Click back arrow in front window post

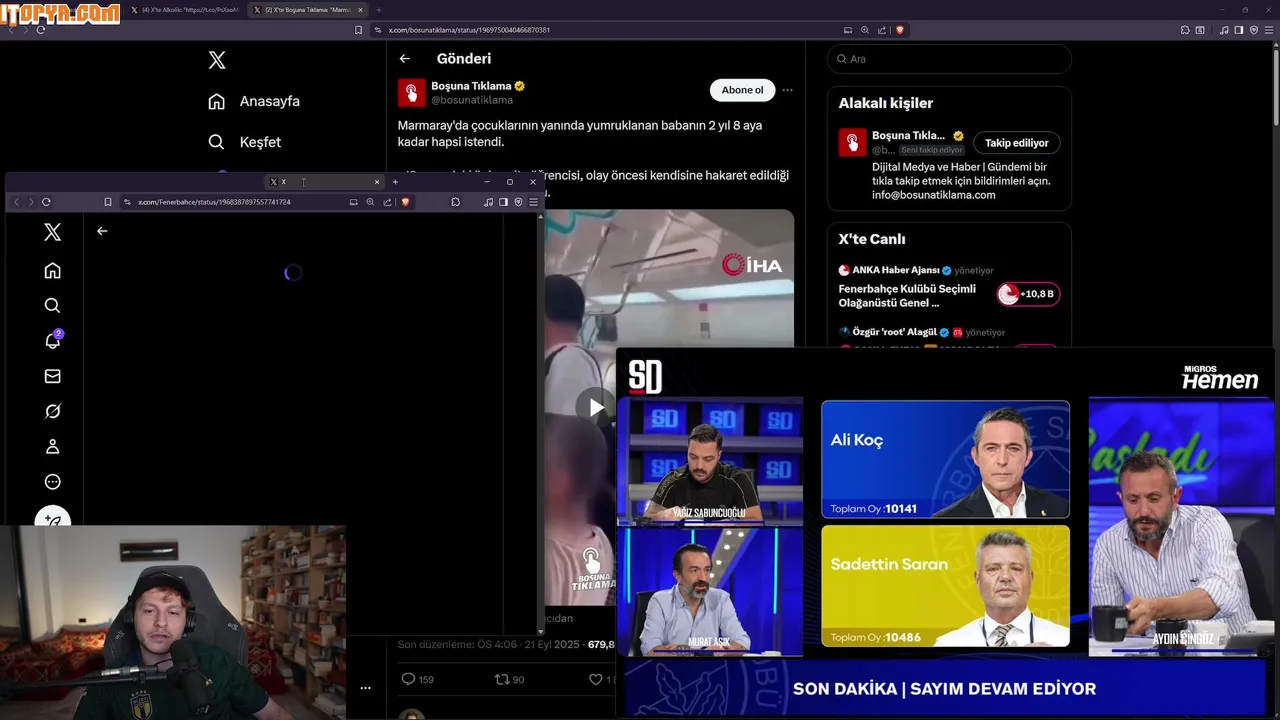[102, 231]
